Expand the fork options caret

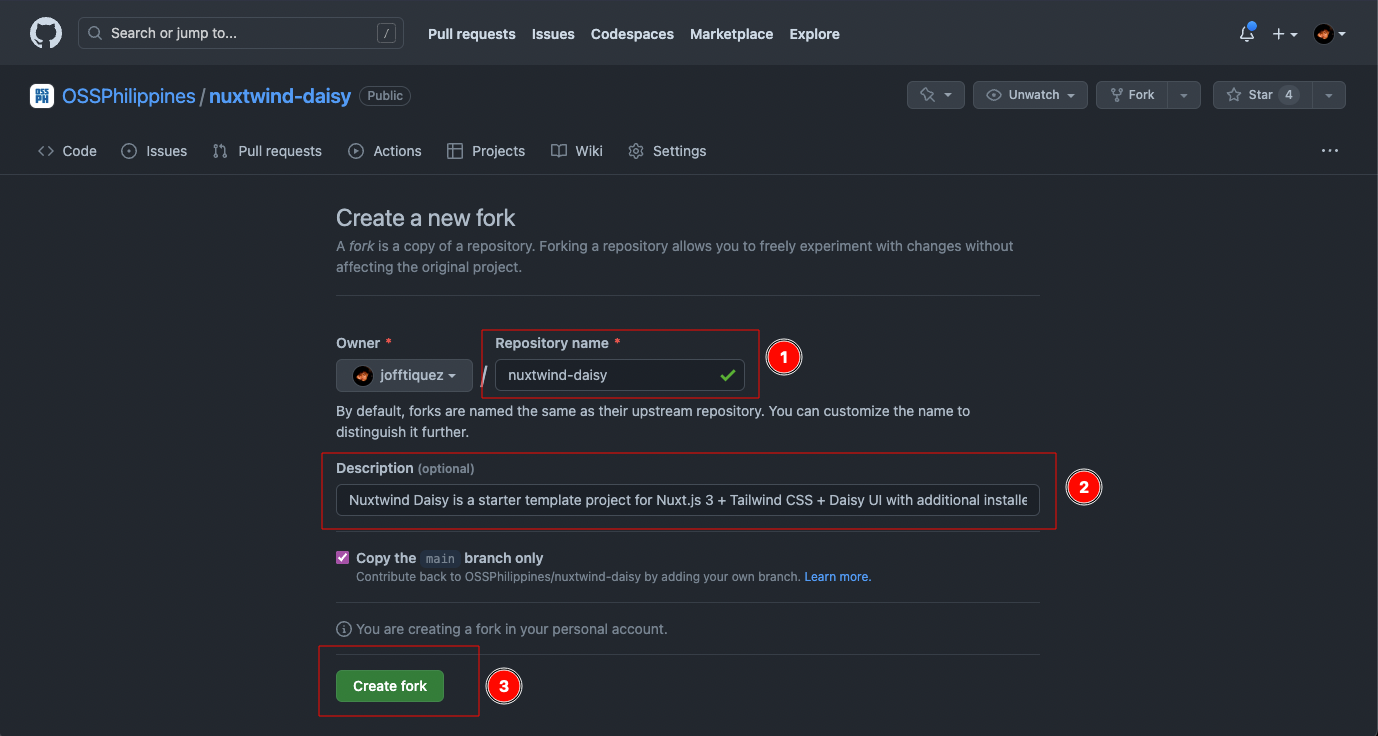1184,95
